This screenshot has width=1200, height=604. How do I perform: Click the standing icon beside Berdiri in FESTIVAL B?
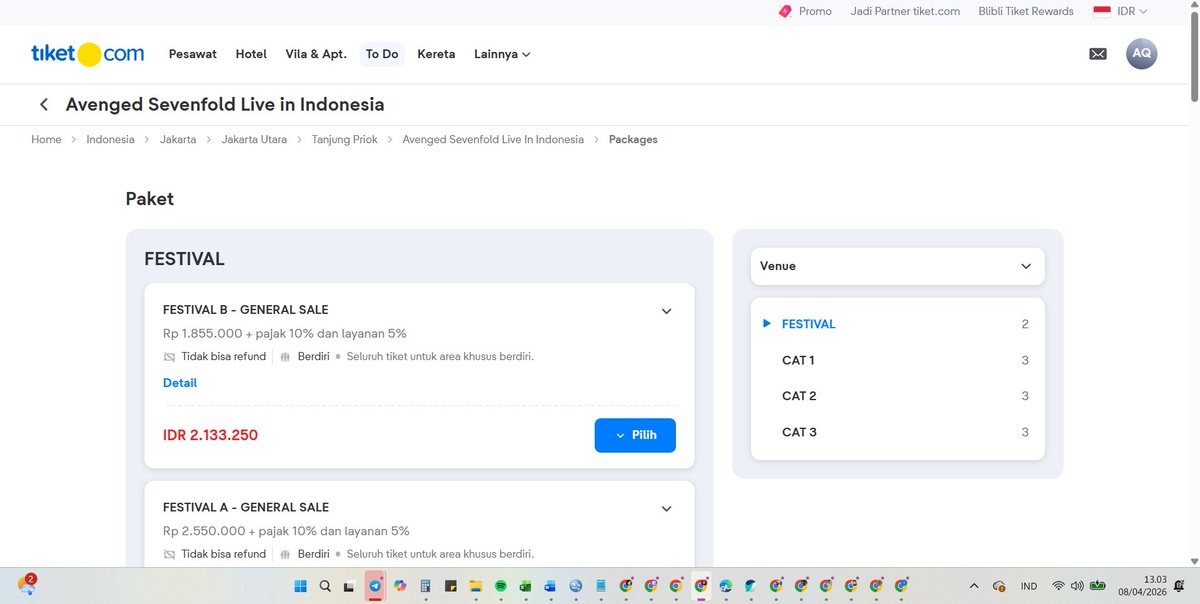285,357
